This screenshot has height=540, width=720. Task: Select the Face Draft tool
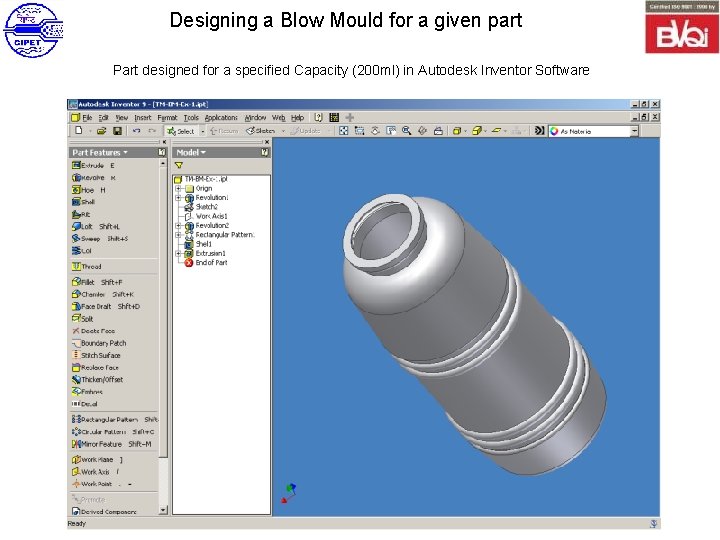click(x=106, y=306)
